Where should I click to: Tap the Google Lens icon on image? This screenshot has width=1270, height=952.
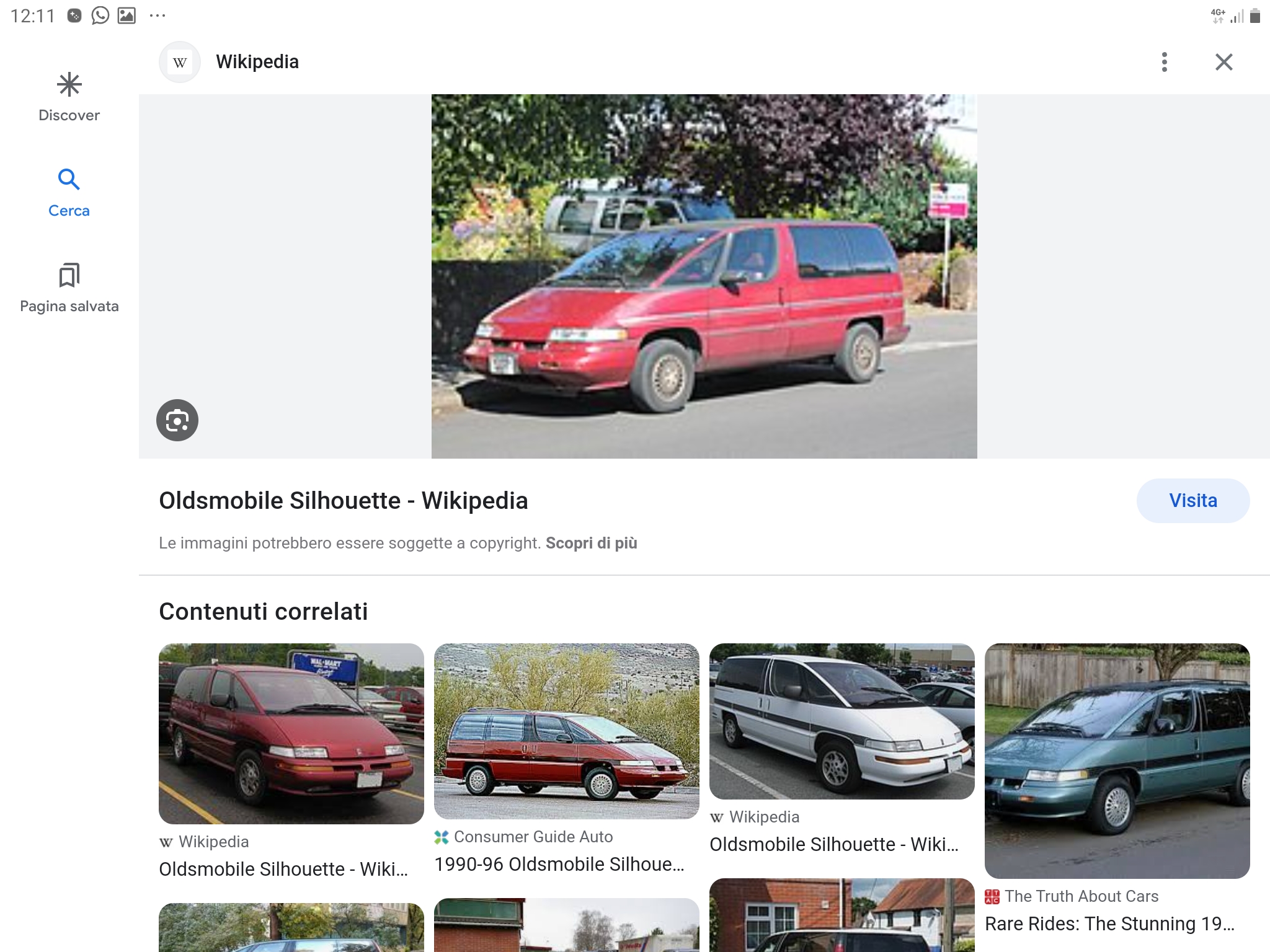coord(177,420)
